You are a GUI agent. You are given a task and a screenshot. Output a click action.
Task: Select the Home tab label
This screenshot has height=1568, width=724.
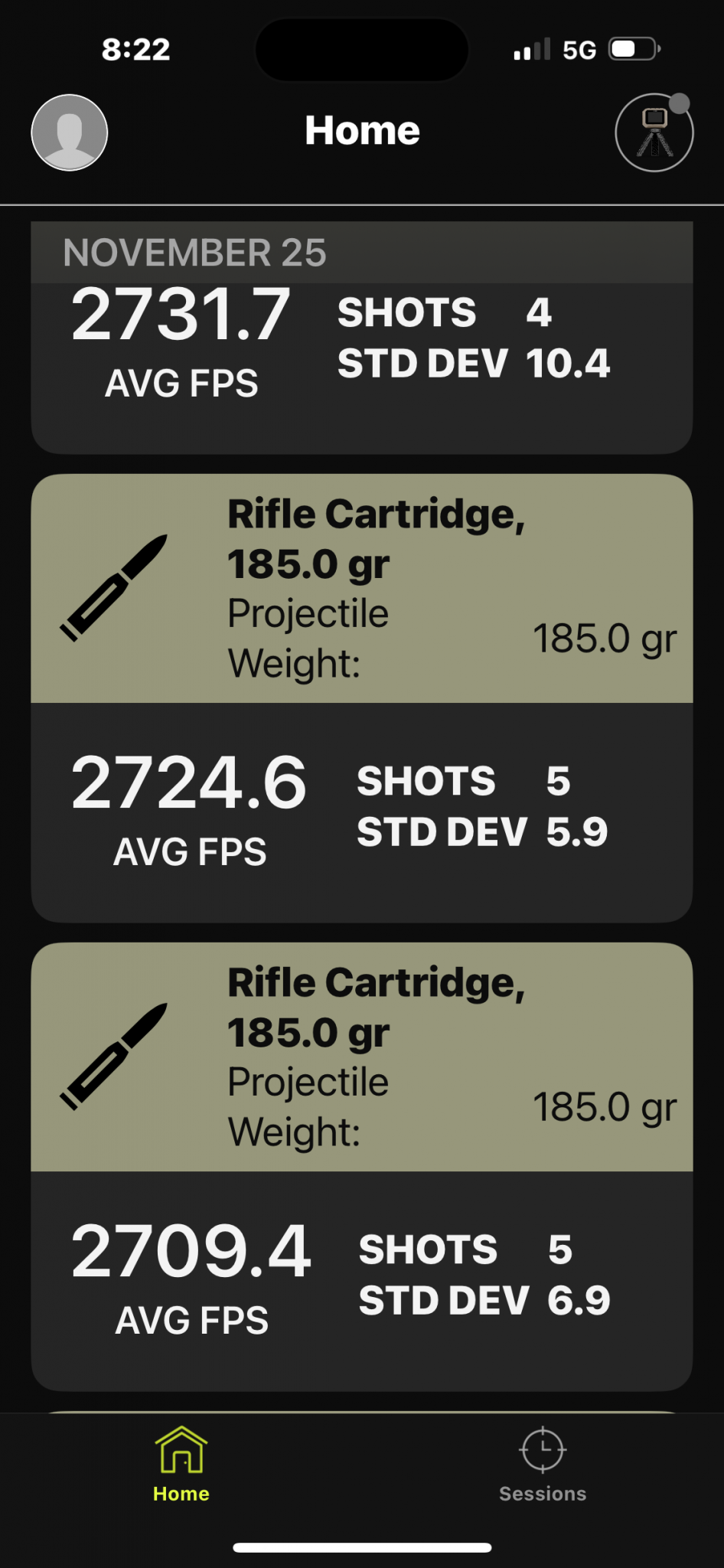coord(181,1494)
